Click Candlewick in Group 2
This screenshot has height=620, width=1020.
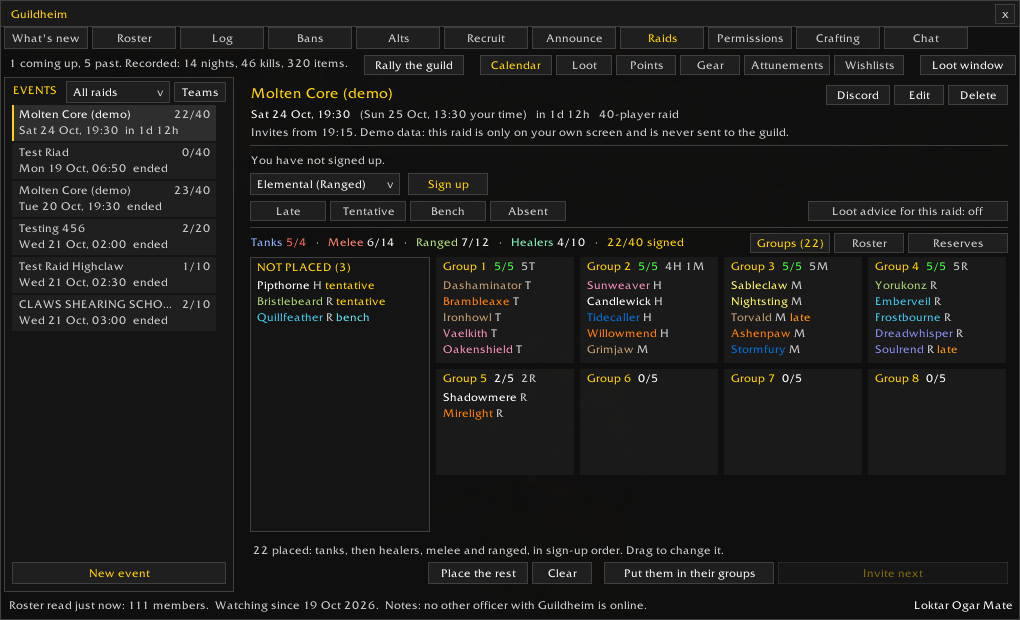[x=624, y=302]
